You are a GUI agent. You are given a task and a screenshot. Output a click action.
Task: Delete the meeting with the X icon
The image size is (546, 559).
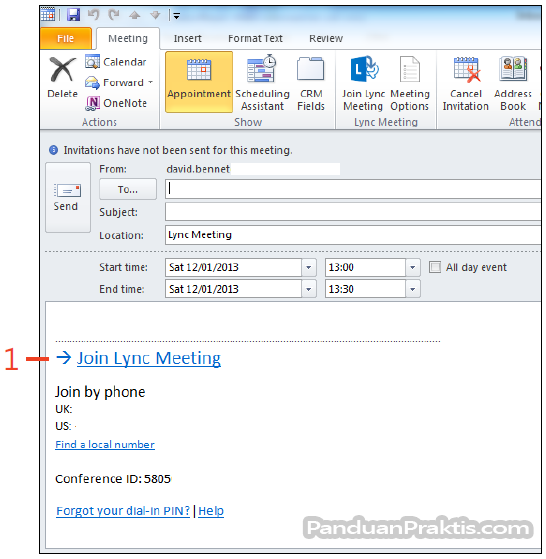pos(62,77)
